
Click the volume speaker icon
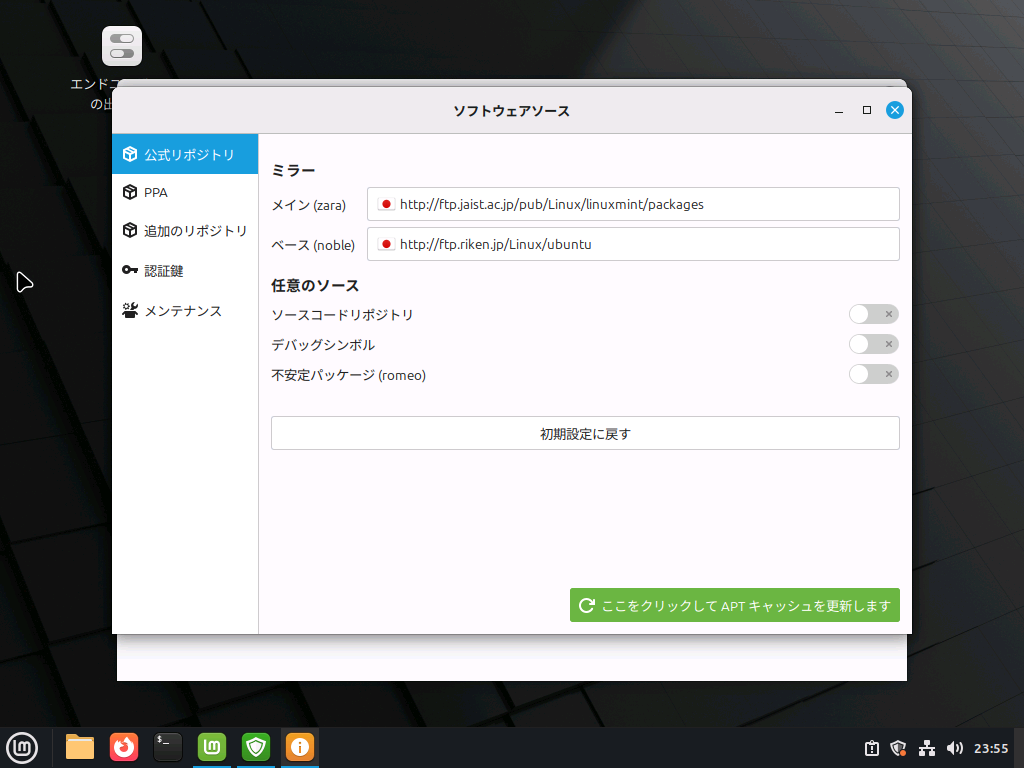coord(954,748)
